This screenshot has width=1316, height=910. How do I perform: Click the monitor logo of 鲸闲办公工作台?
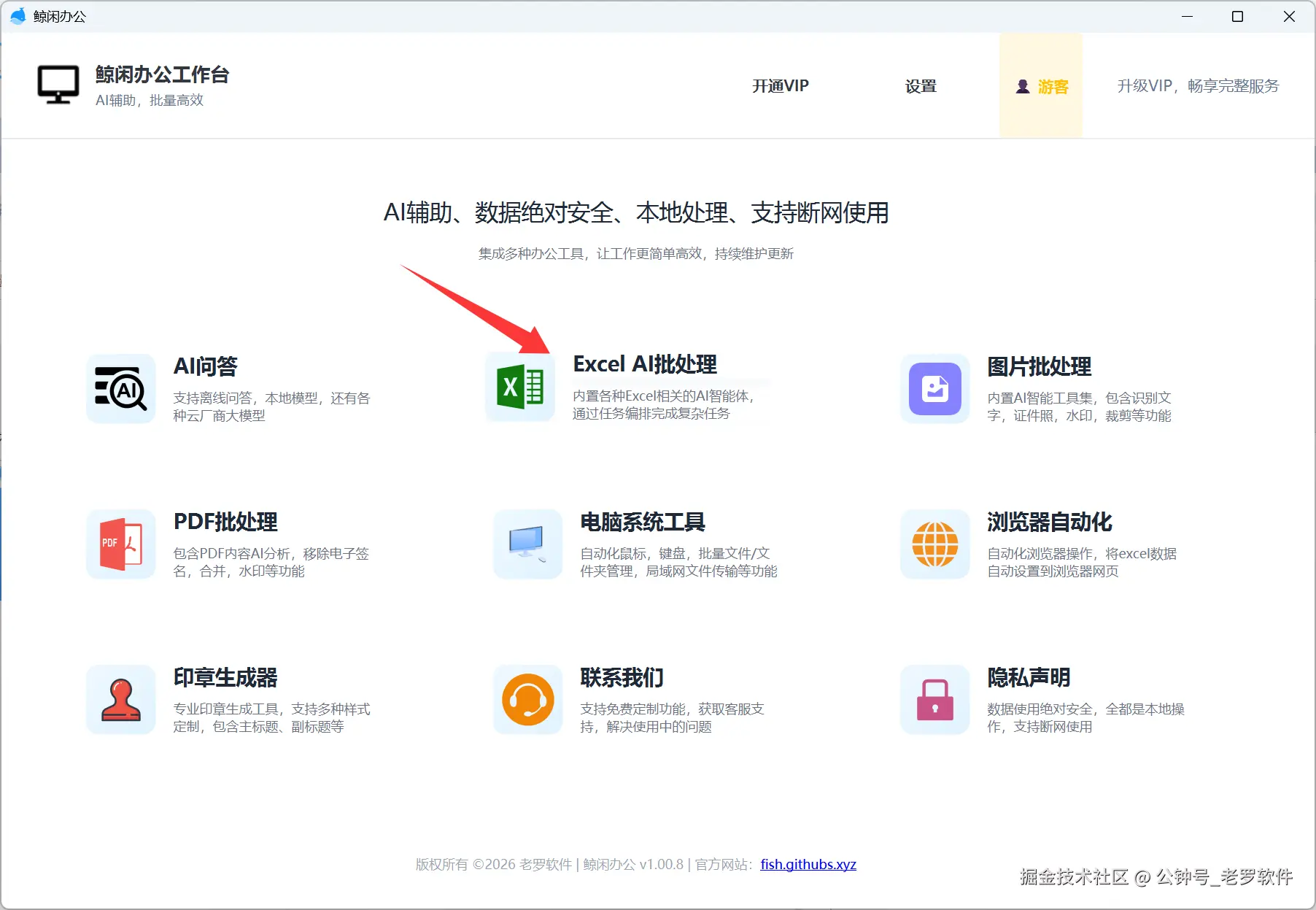pos(58,85)
